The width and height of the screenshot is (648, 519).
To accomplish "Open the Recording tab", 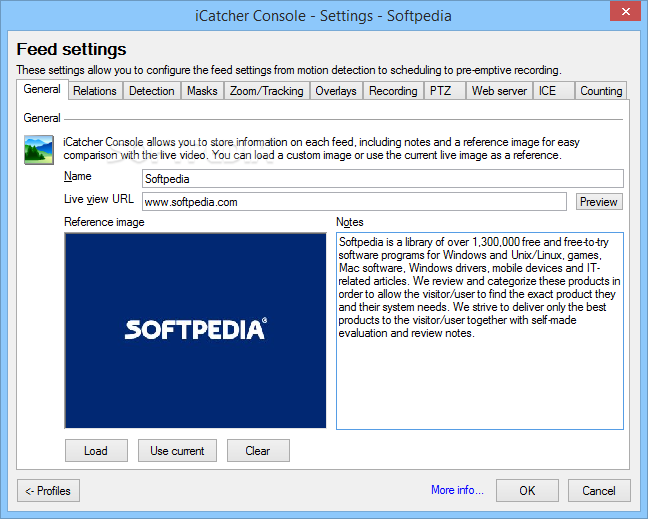I will pyautogui.click(x=393, y=91).
